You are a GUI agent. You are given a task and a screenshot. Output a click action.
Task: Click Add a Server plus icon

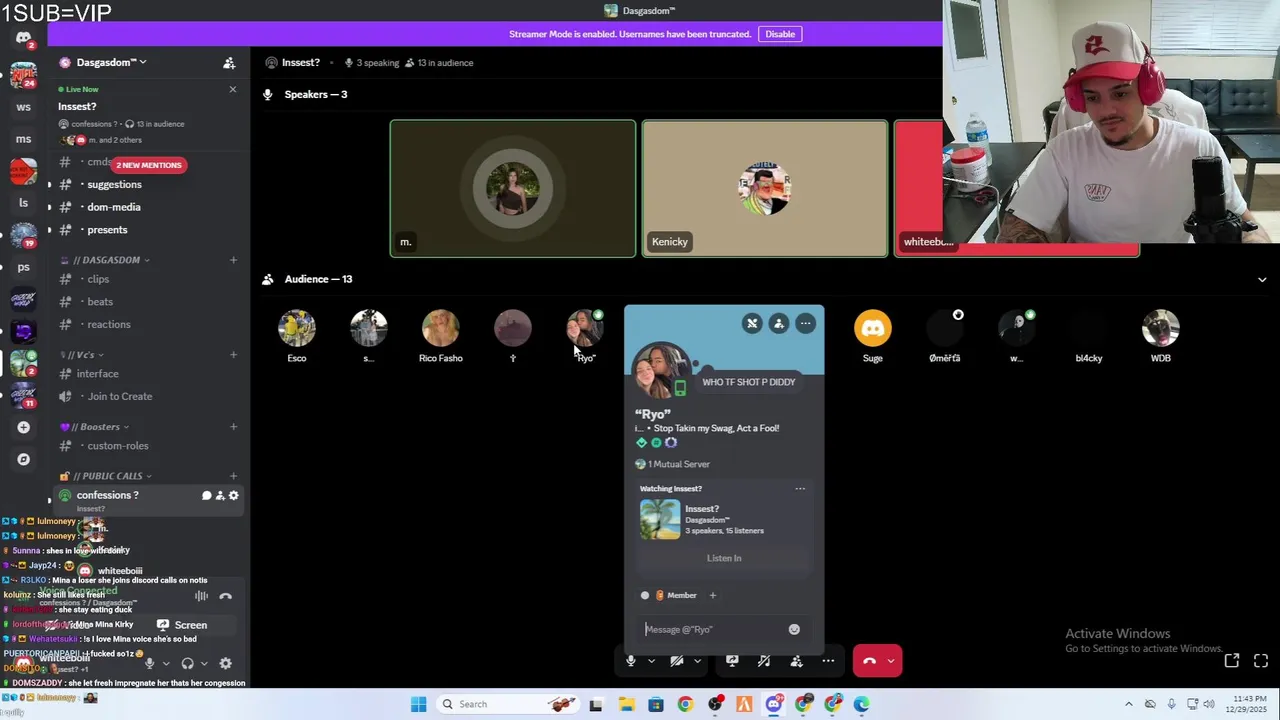pos(23,427)
